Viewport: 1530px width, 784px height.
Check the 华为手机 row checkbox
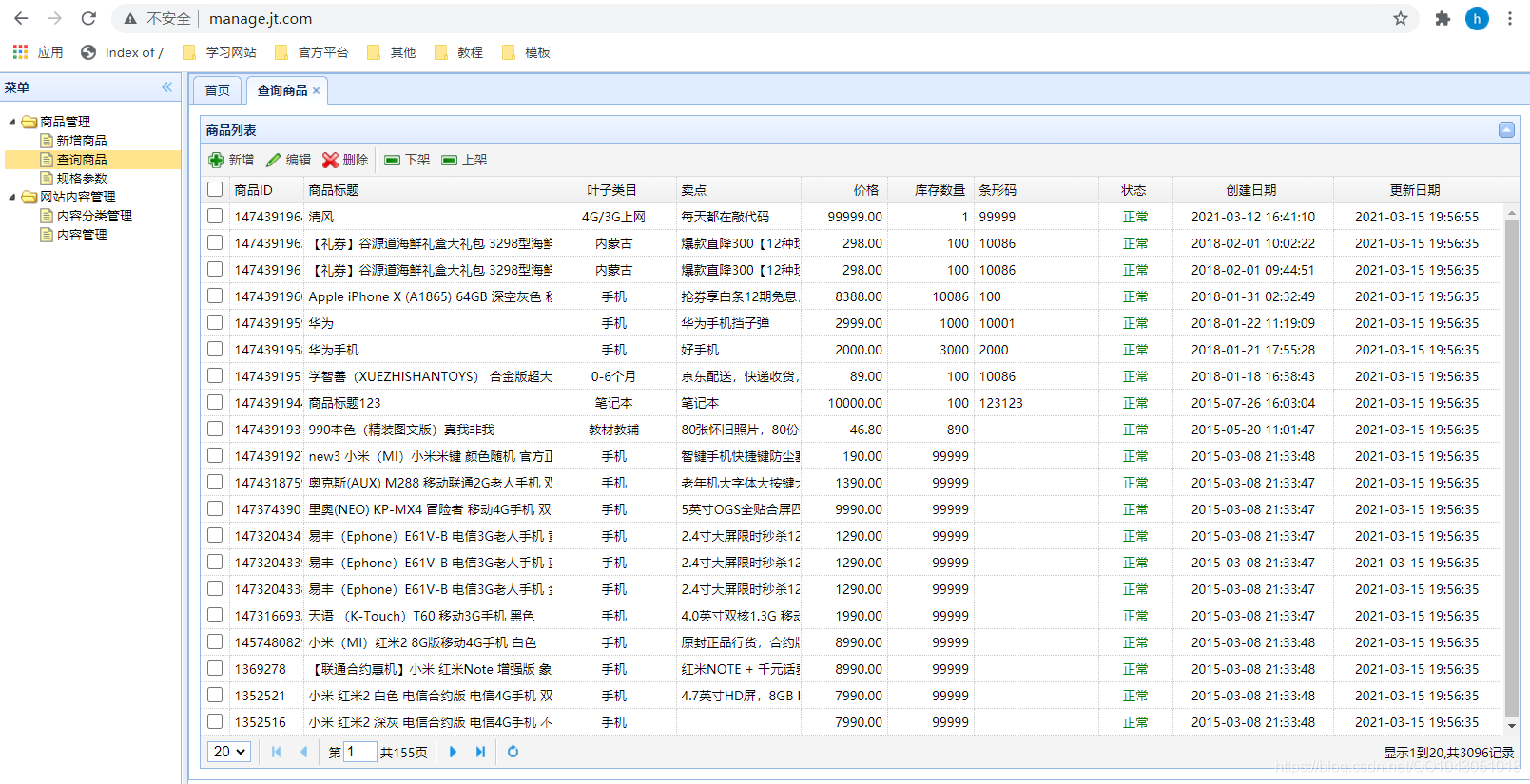(215, 349)
